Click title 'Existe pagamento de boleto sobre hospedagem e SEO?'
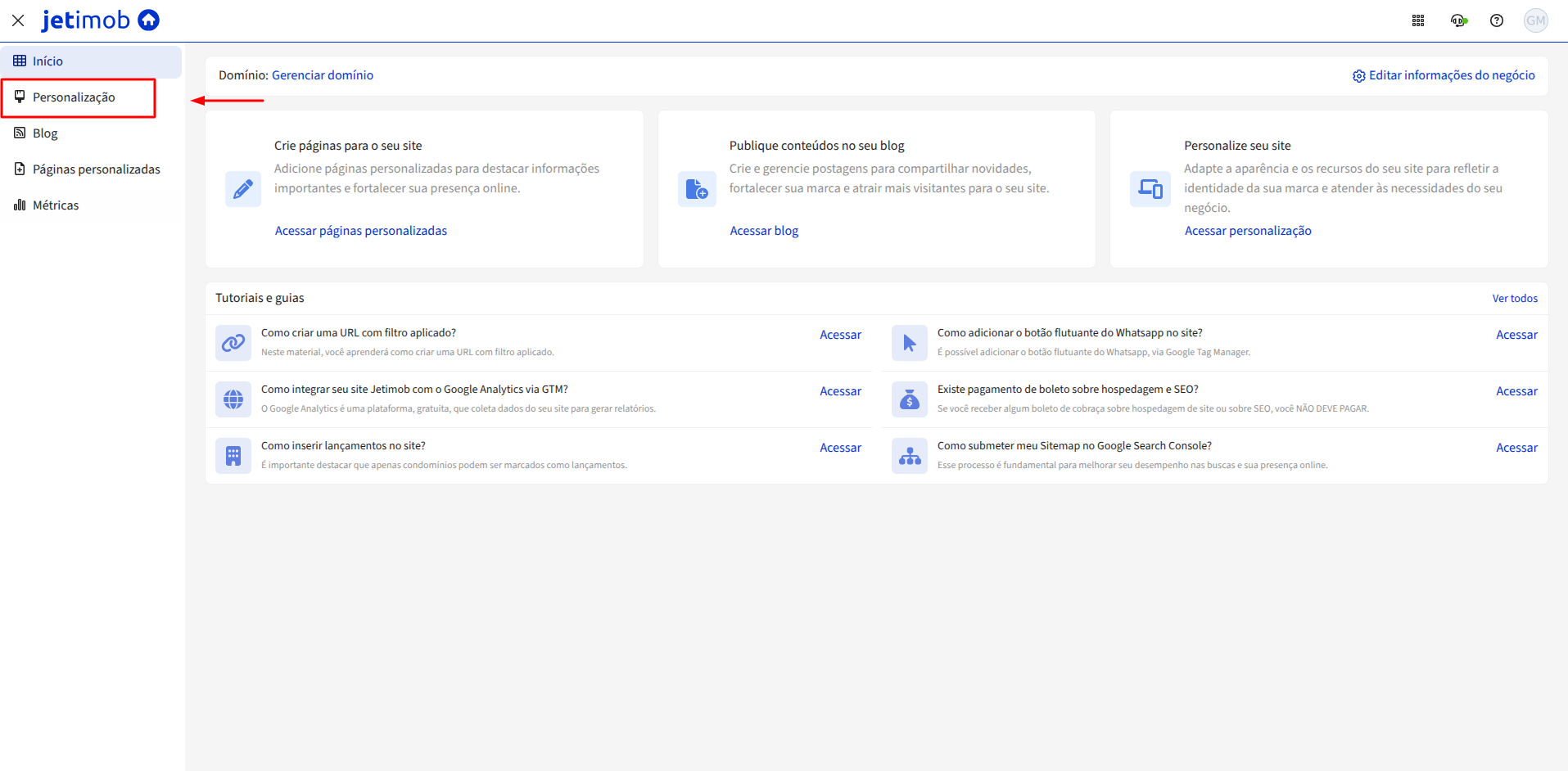Viewport: 1568px width, 771px height. (1068, 390)
